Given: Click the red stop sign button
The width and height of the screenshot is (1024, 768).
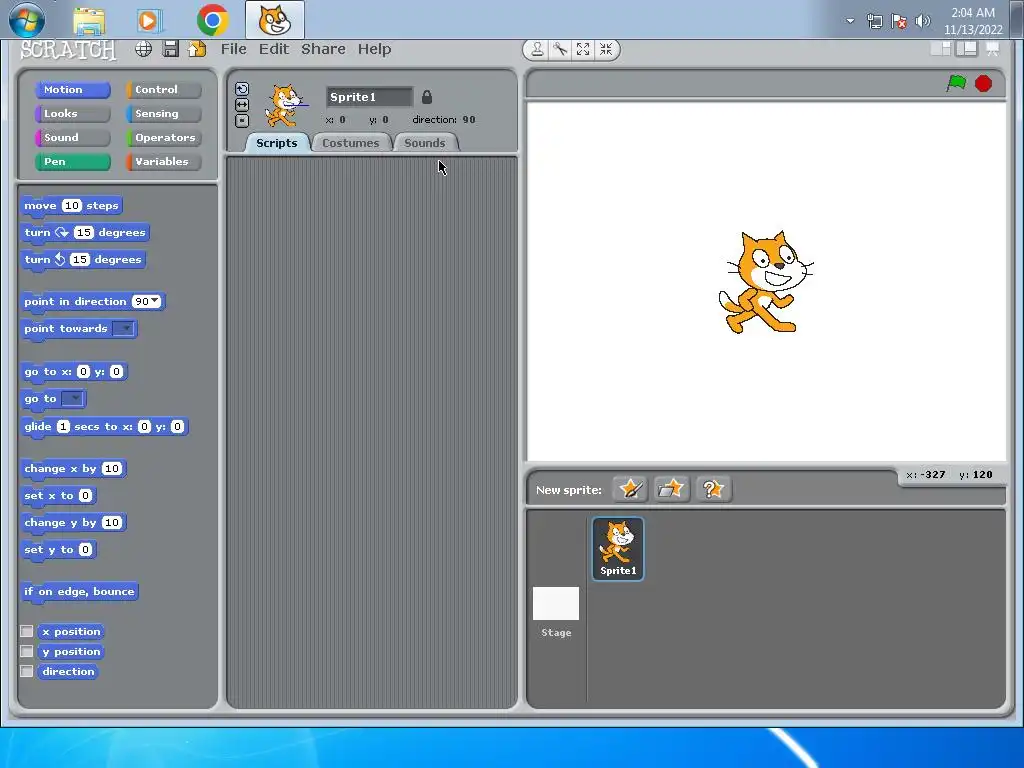Looking at the screenshot, I should pyautogui.click(x=984, y=84).
